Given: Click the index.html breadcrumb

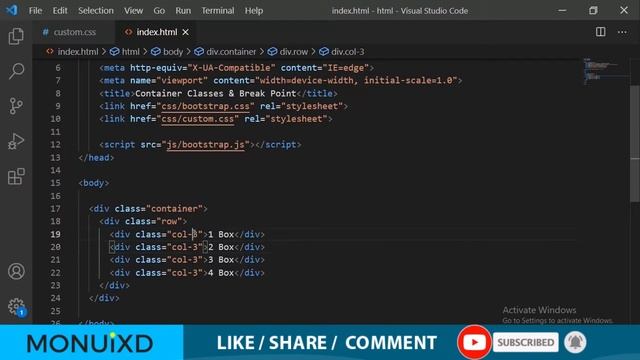Looking at the screenshot, I should pyautogui.click(x=73, y=52).
